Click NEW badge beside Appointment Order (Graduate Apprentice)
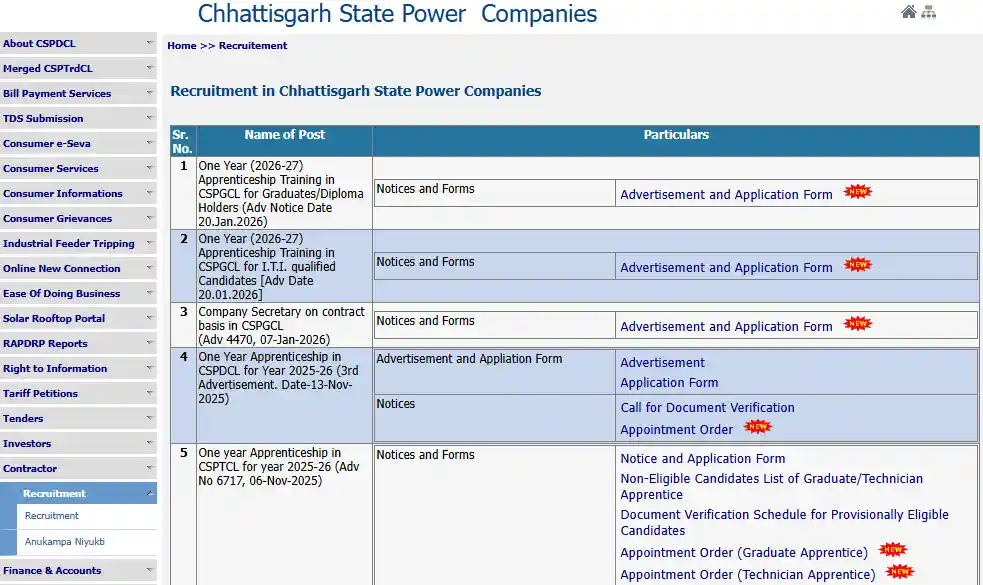Image resolution: width=983 pixels, height=585 pixels. (x=892, y=548)
